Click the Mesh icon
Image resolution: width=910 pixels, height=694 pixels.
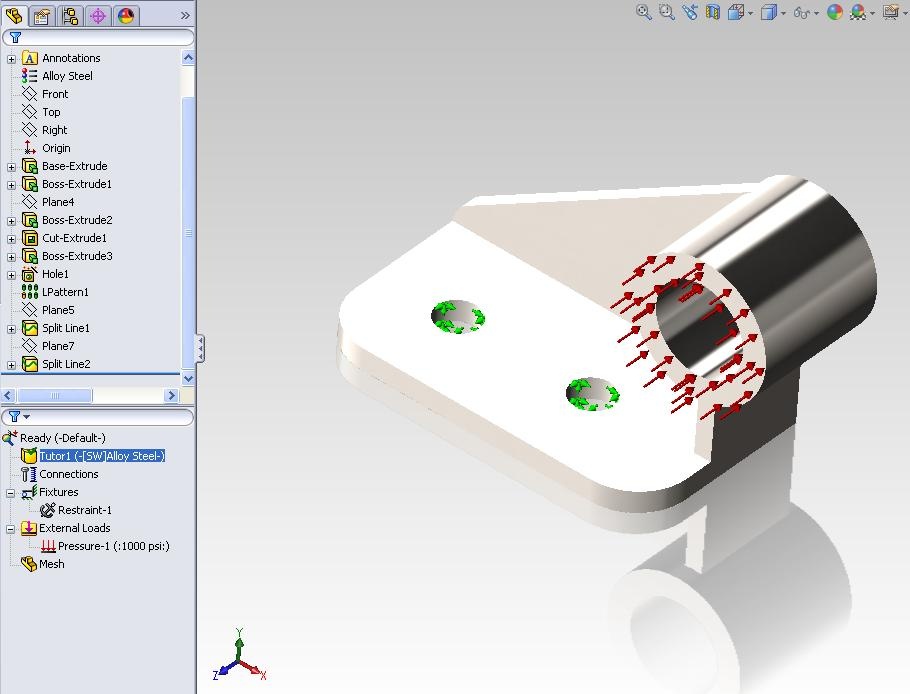[x=29, y=564]
